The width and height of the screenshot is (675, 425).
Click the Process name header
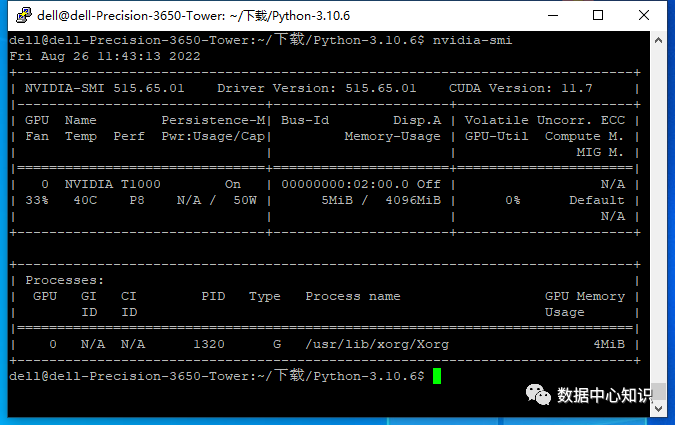353,296
